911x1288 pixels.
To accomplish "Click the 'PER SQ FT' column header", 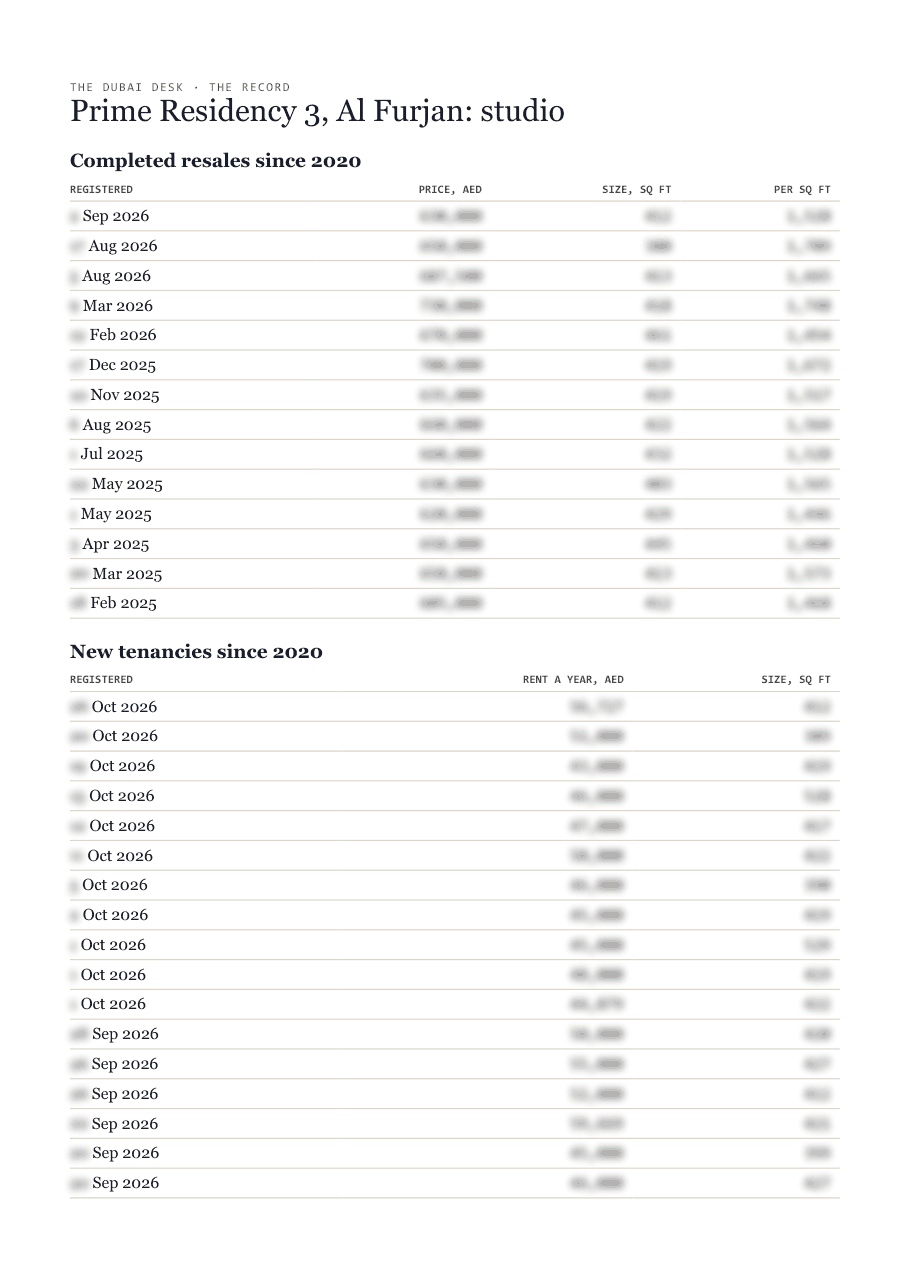I will (802, 189).
